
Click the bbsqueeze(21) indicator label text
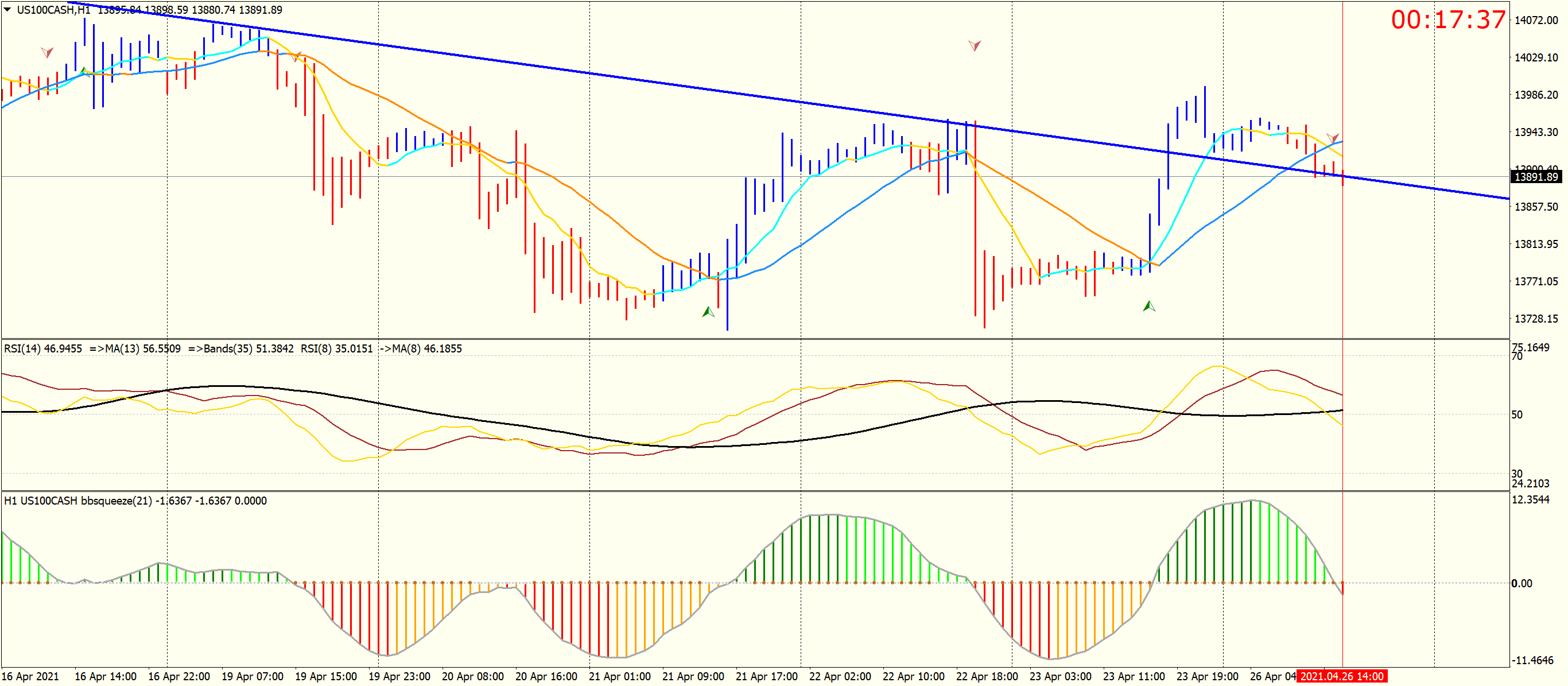(x=116, y=501)
